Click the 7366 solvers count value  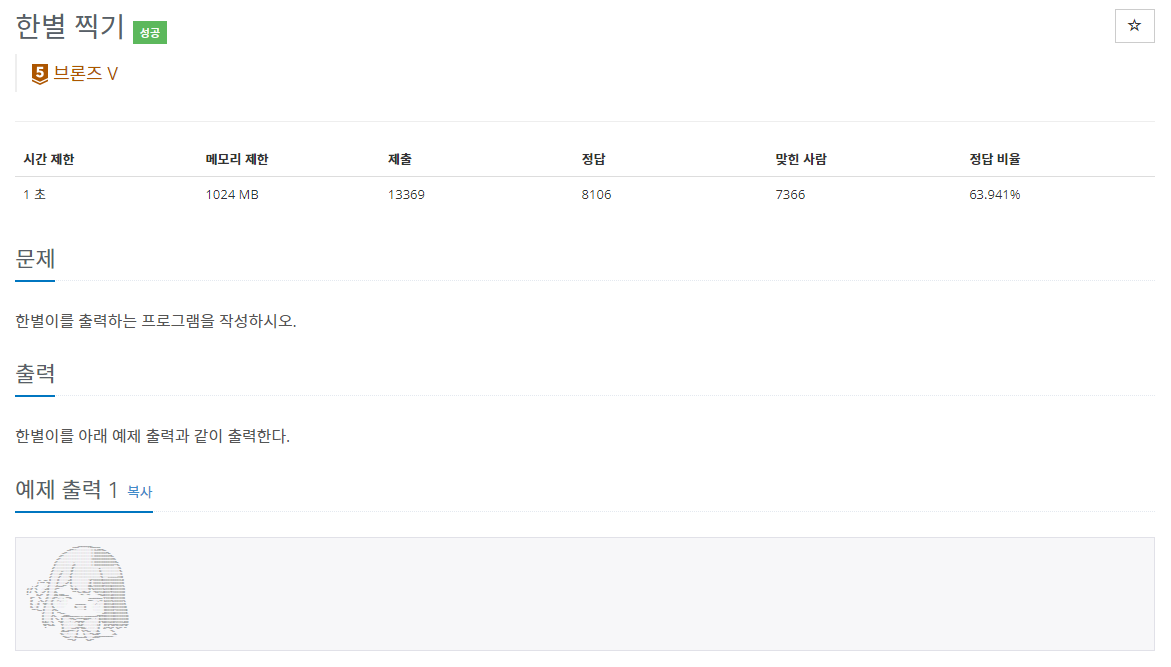[790, 195]
